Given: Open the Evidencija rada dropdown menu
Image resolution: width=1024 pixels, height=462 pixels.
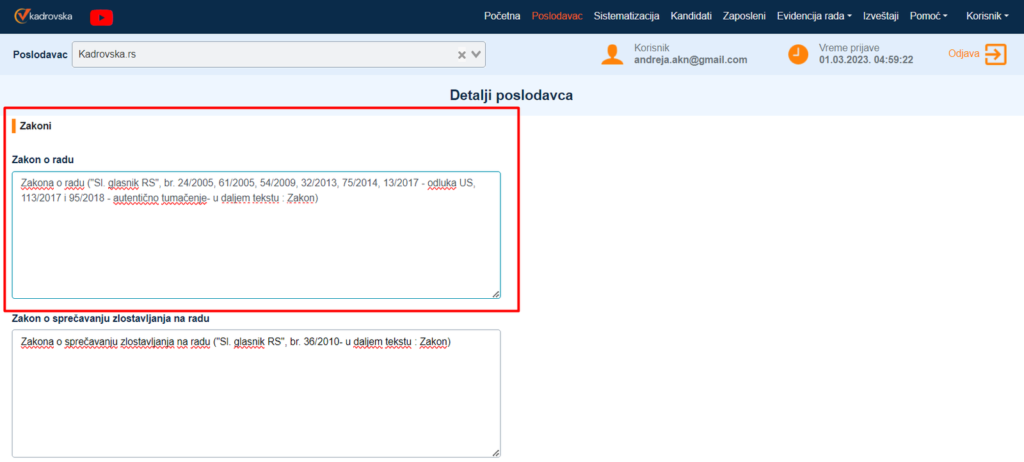Looking at the screenshot, I should [x=814, y=17].
